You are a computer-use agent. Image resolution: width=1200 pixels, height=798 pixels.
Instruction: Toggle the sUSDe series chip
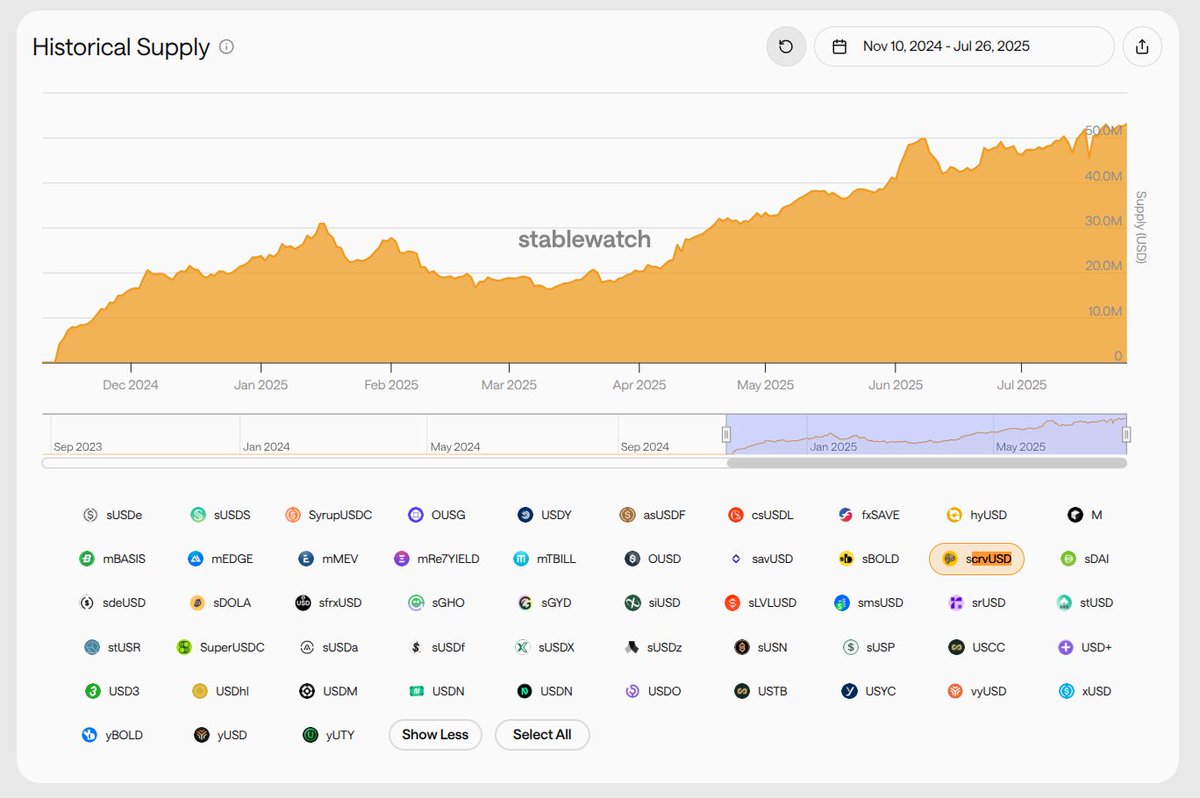coord(112,515)
